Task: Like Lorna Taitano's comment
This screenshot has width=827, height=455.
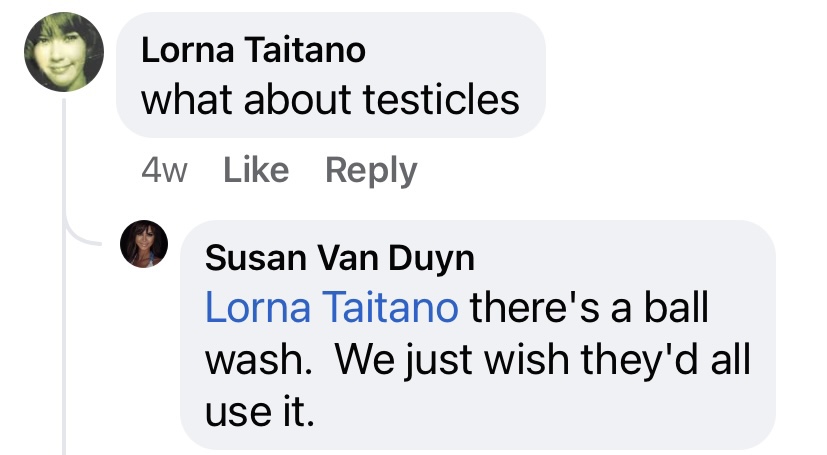Action: point(256,171)
